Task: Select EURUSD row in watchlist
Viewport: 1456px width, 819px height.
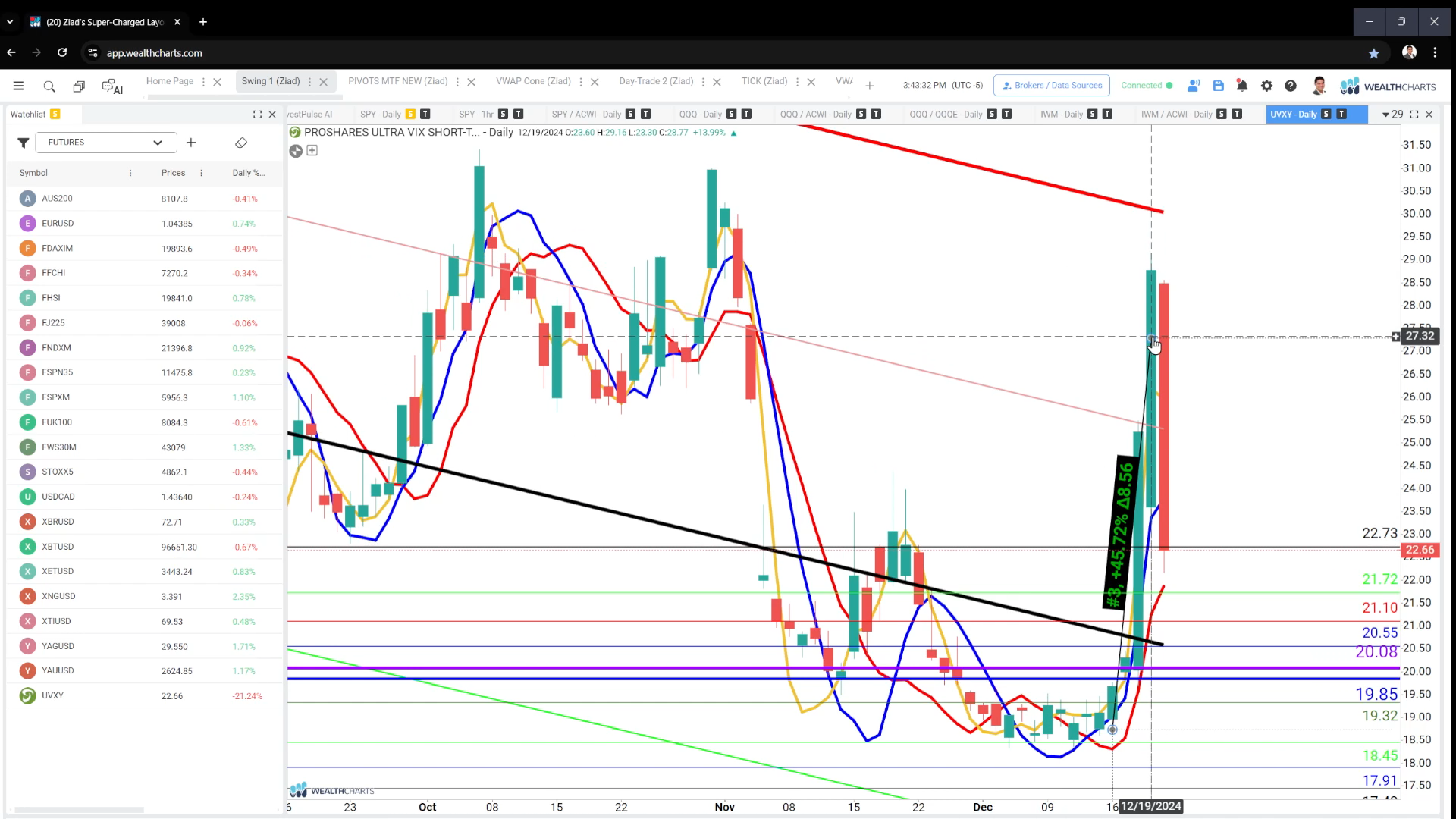Action: (144, 224)
